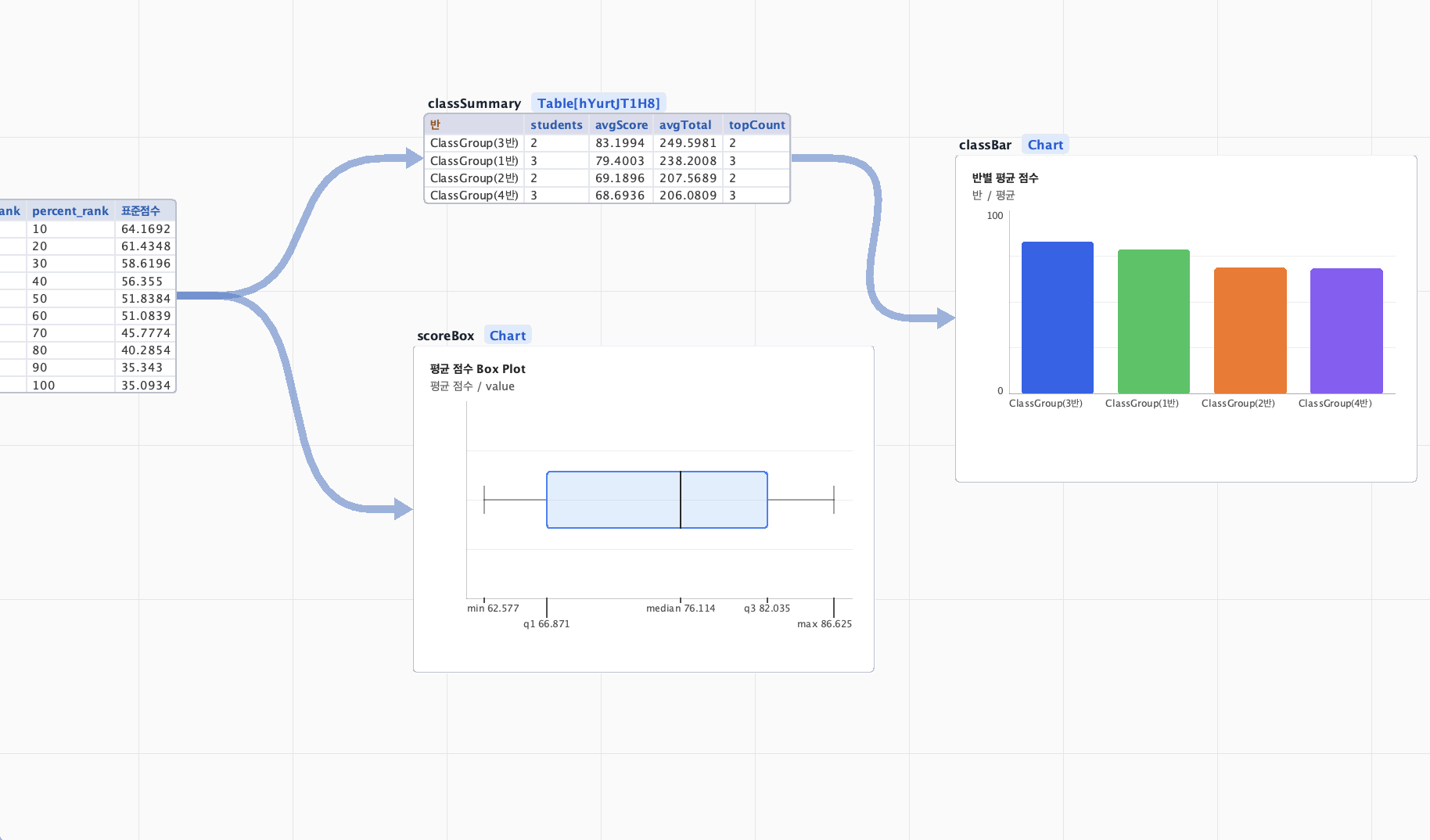Screen dimensions: 1430x840
Task: Click the purple ClassGroup(4반) bar
Action: 1346,331
